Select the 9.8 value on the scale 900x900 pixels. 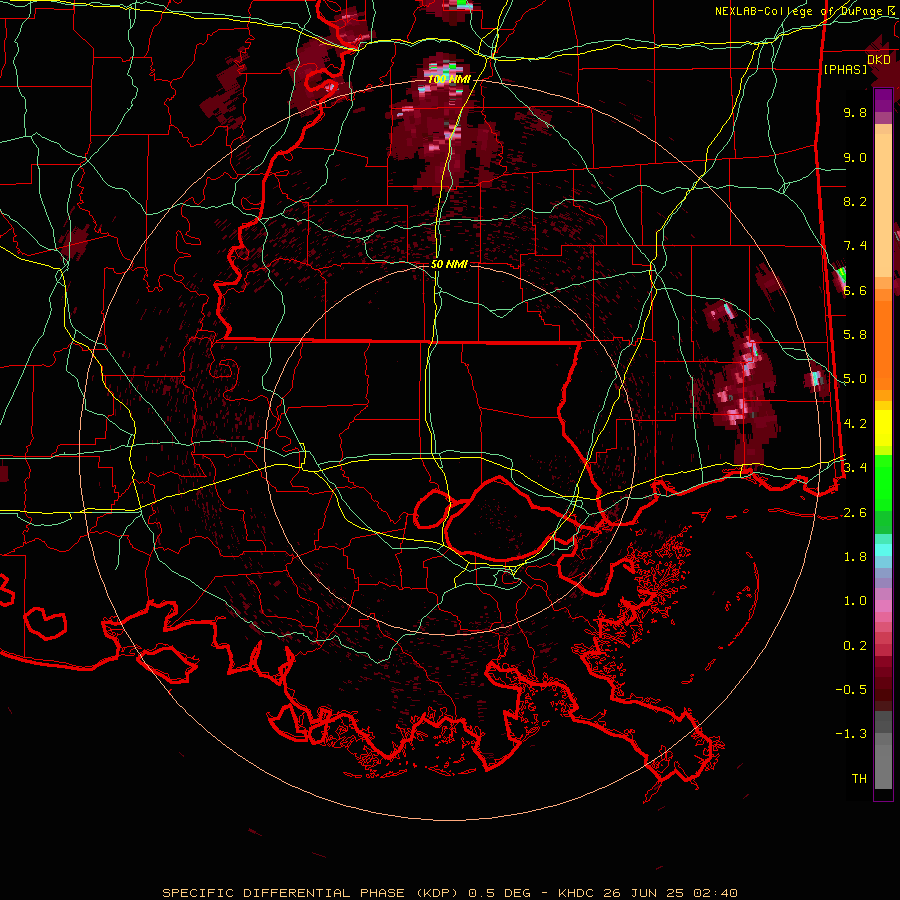click(855, 112)
